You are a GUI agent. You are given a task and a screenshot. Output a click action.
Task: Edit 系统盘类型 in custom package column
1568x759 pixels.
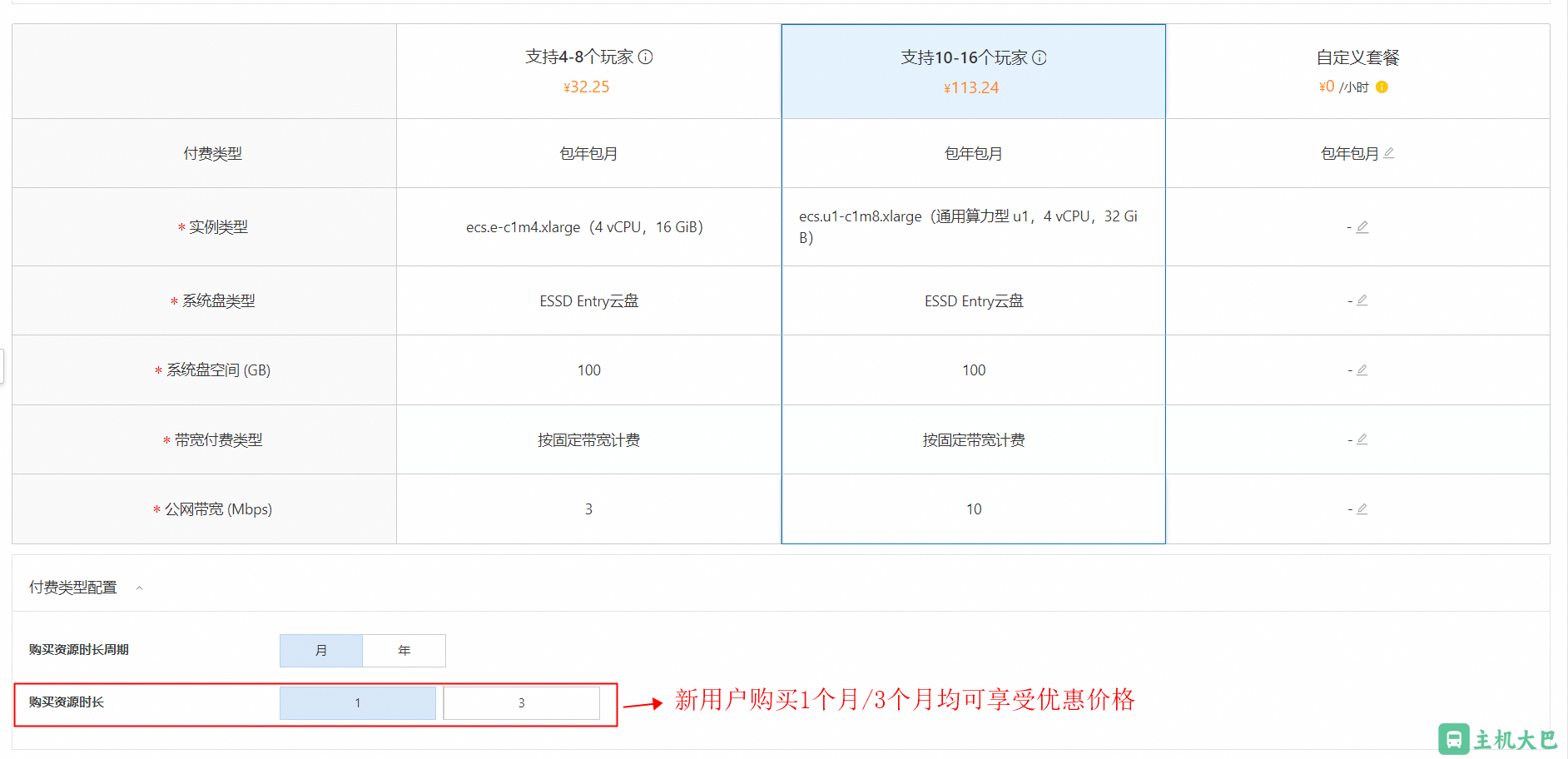(x=1362, y=300)
